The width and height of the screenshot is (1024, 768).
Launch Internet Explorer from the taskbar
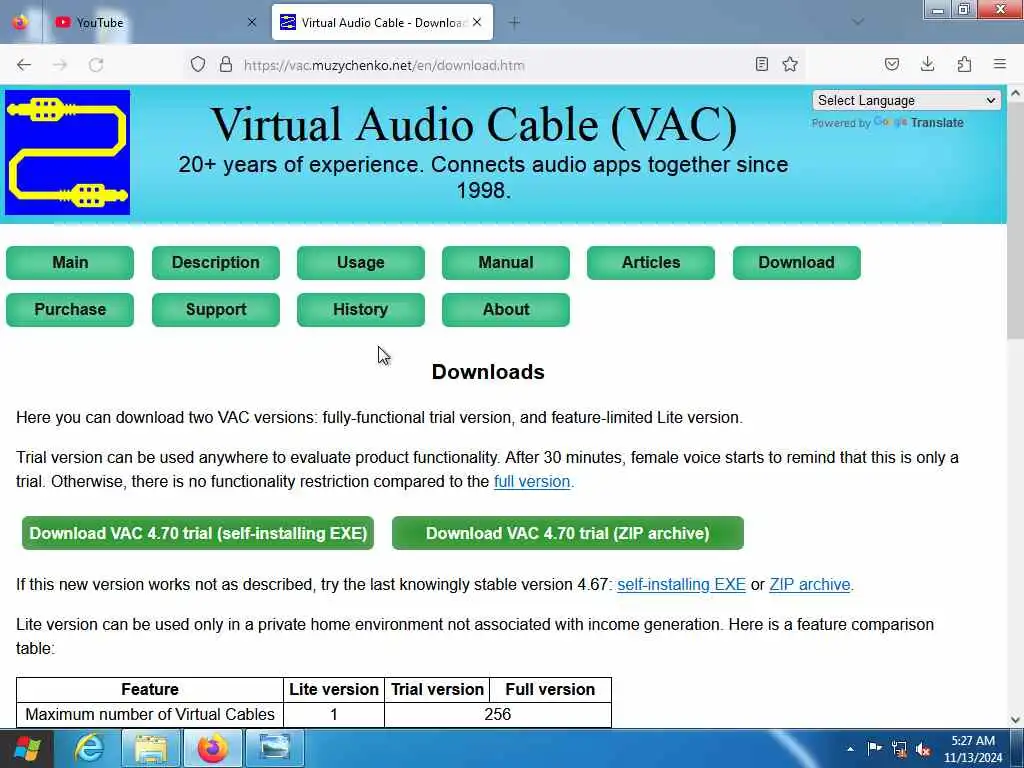click(89, 748)
